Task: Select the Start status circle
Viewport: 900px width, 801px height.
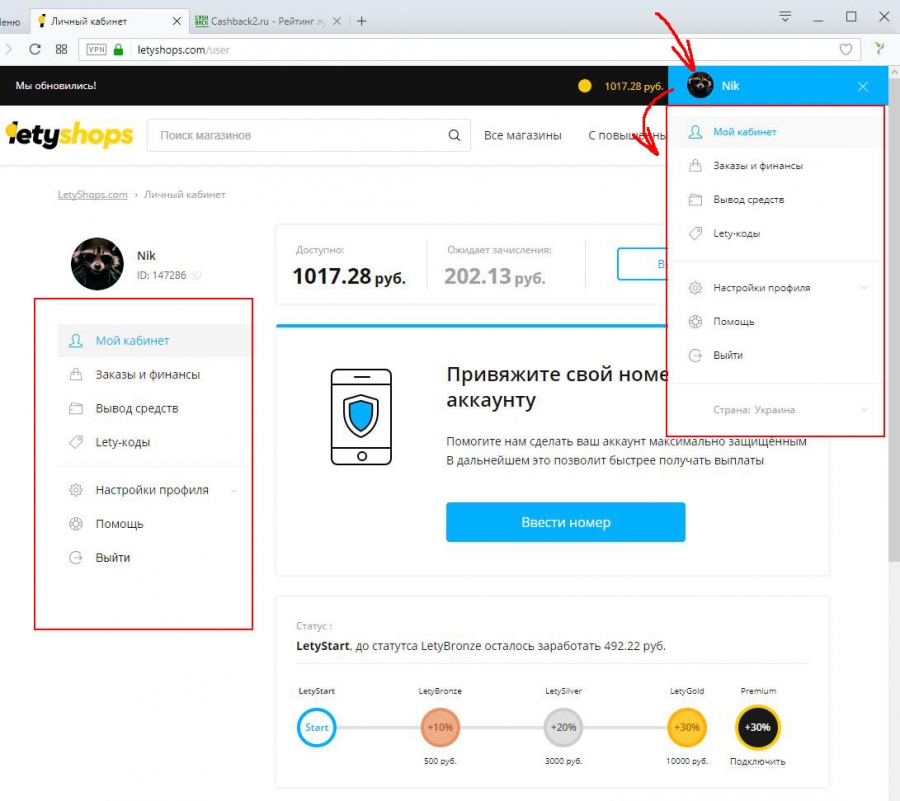Action: point(316,728)
